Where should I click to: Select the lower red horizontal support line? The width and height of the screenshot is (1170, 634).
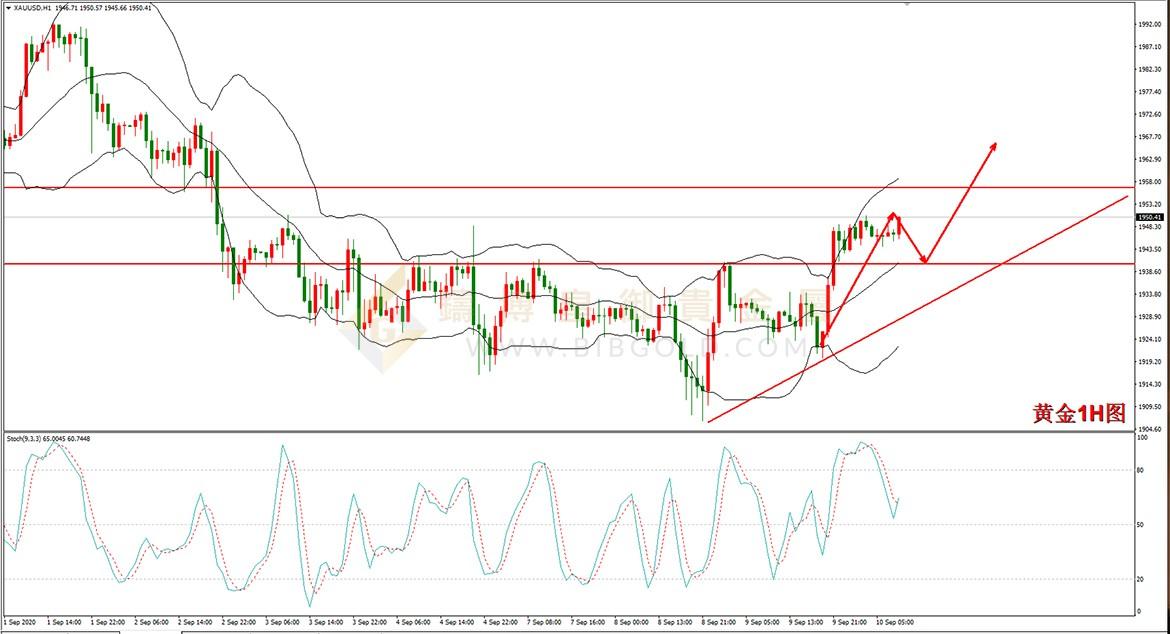click(x=567, y=263)
